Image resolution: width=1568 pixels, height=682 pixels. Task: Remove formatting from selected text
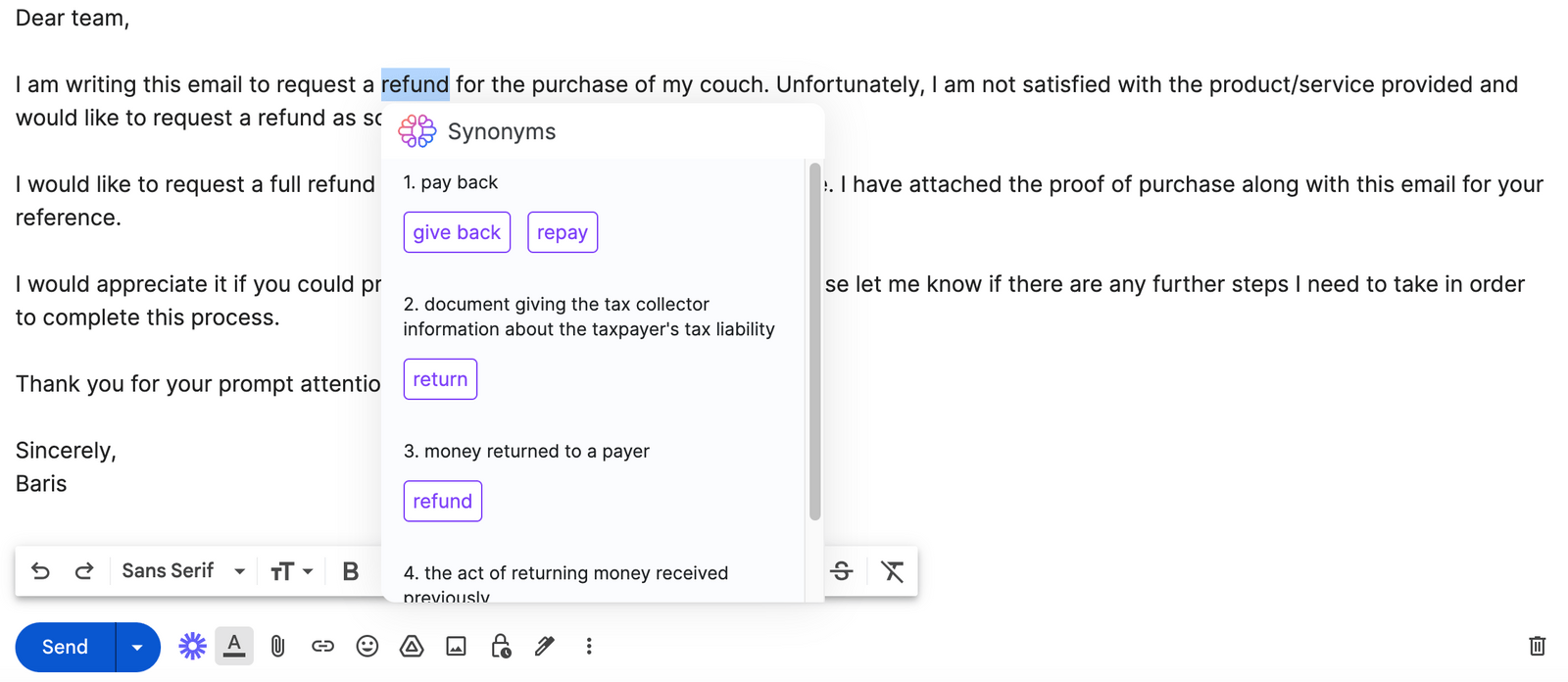pyautogui.click(x=893, y=570)
